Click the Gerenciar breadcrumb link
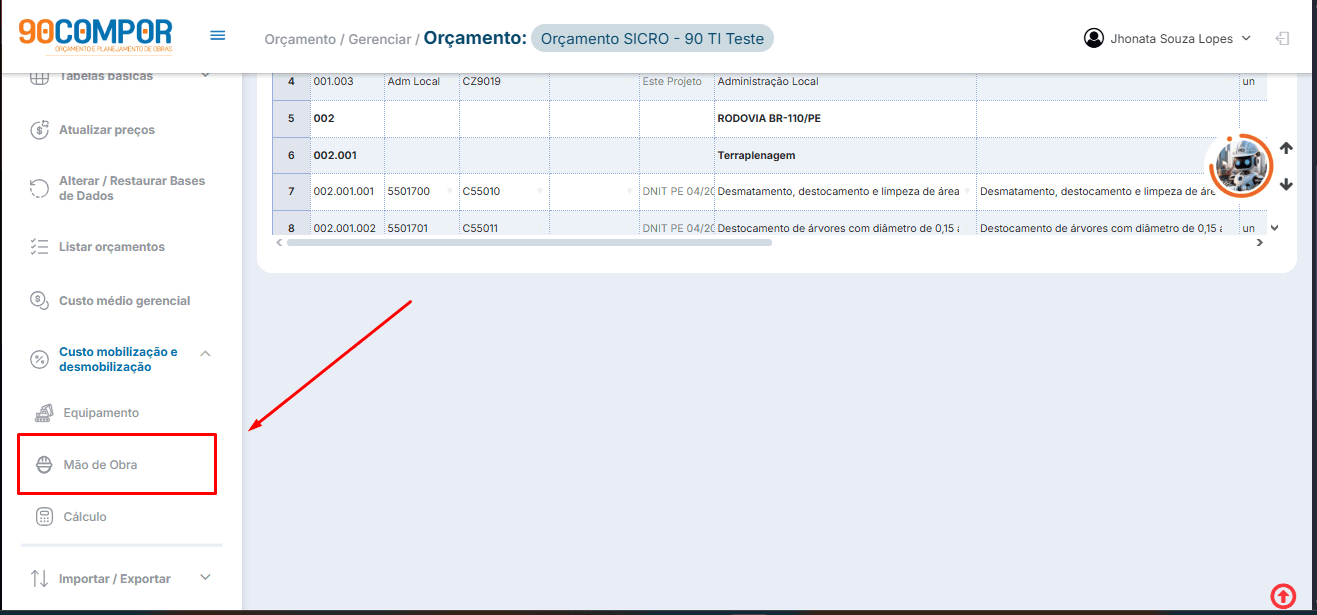The width and height of the screenshot is (1317, 615). coord(379,39)
